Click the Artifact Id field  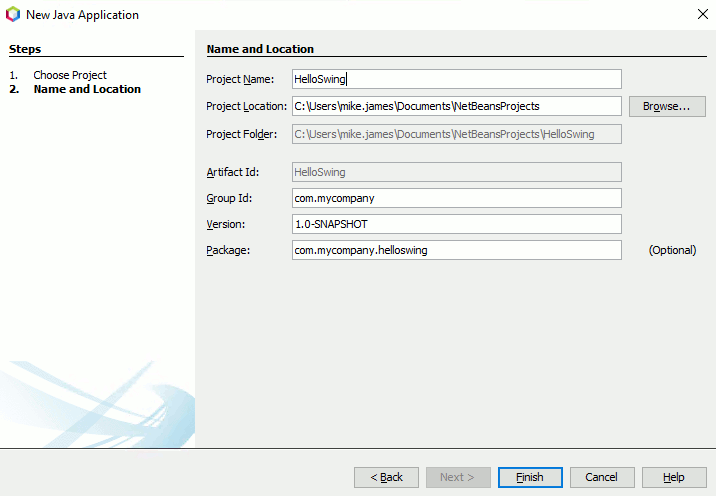pyautogui.click(x=457, y=172)
